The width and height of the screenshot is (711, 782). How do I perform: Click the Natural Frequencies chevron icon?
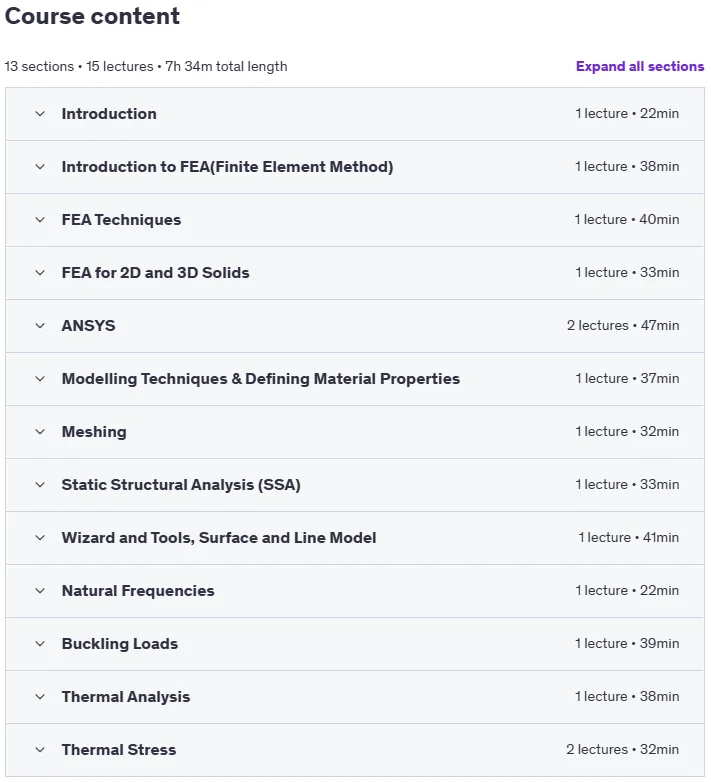[40, 591]
